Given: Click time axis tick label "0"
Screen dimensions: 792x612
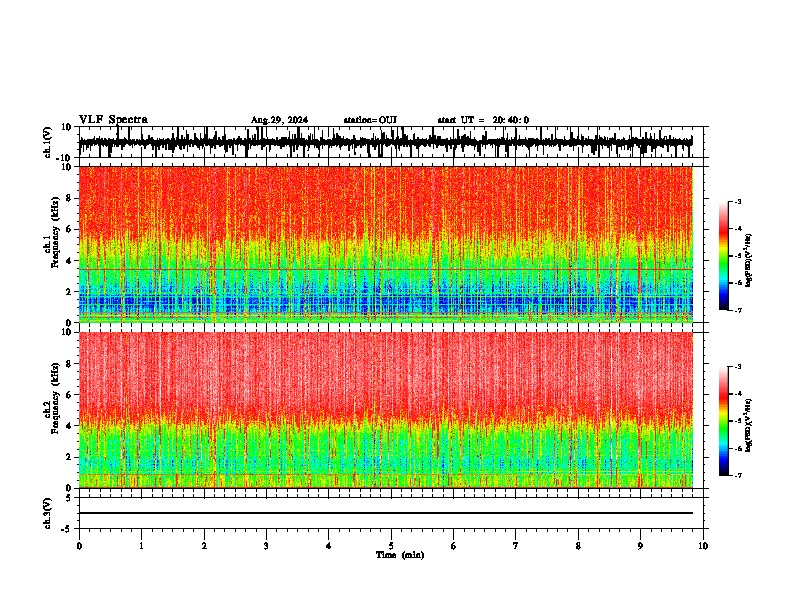Looking at the screenshot, I should click(x=79, y=546).
